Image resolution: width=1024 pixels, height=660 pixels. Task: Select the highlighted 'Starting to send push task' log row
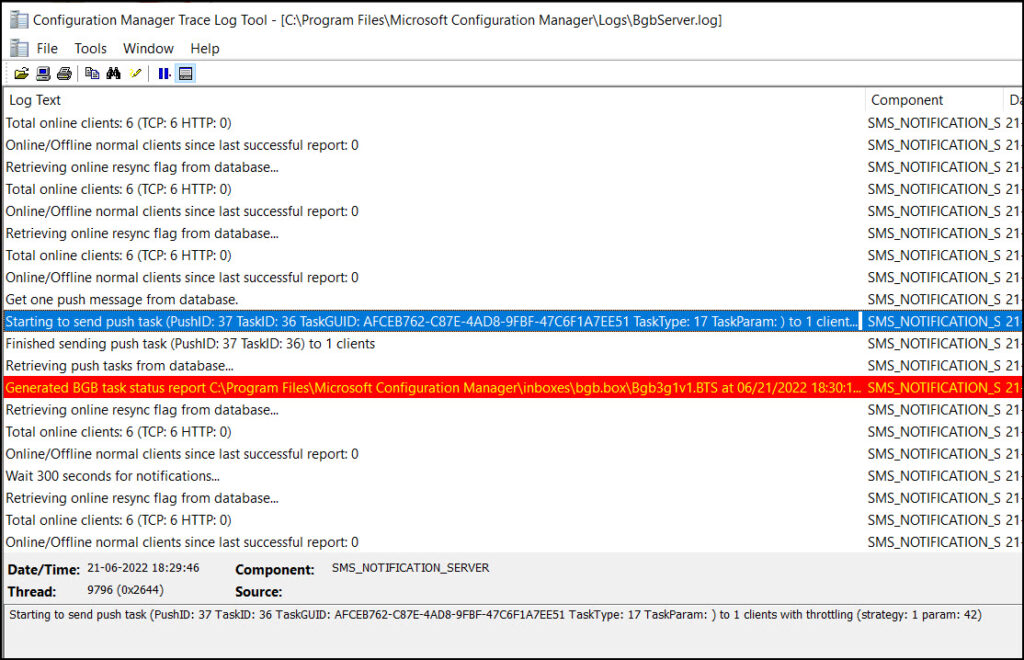pos(512,321)
